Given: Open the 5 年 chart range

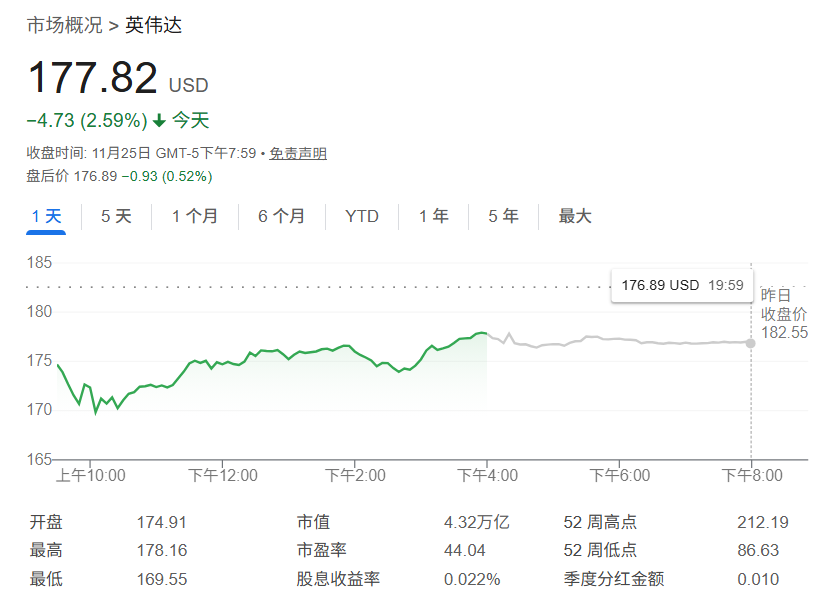Looking at the screenshot, I should click(x=503, y=216).
